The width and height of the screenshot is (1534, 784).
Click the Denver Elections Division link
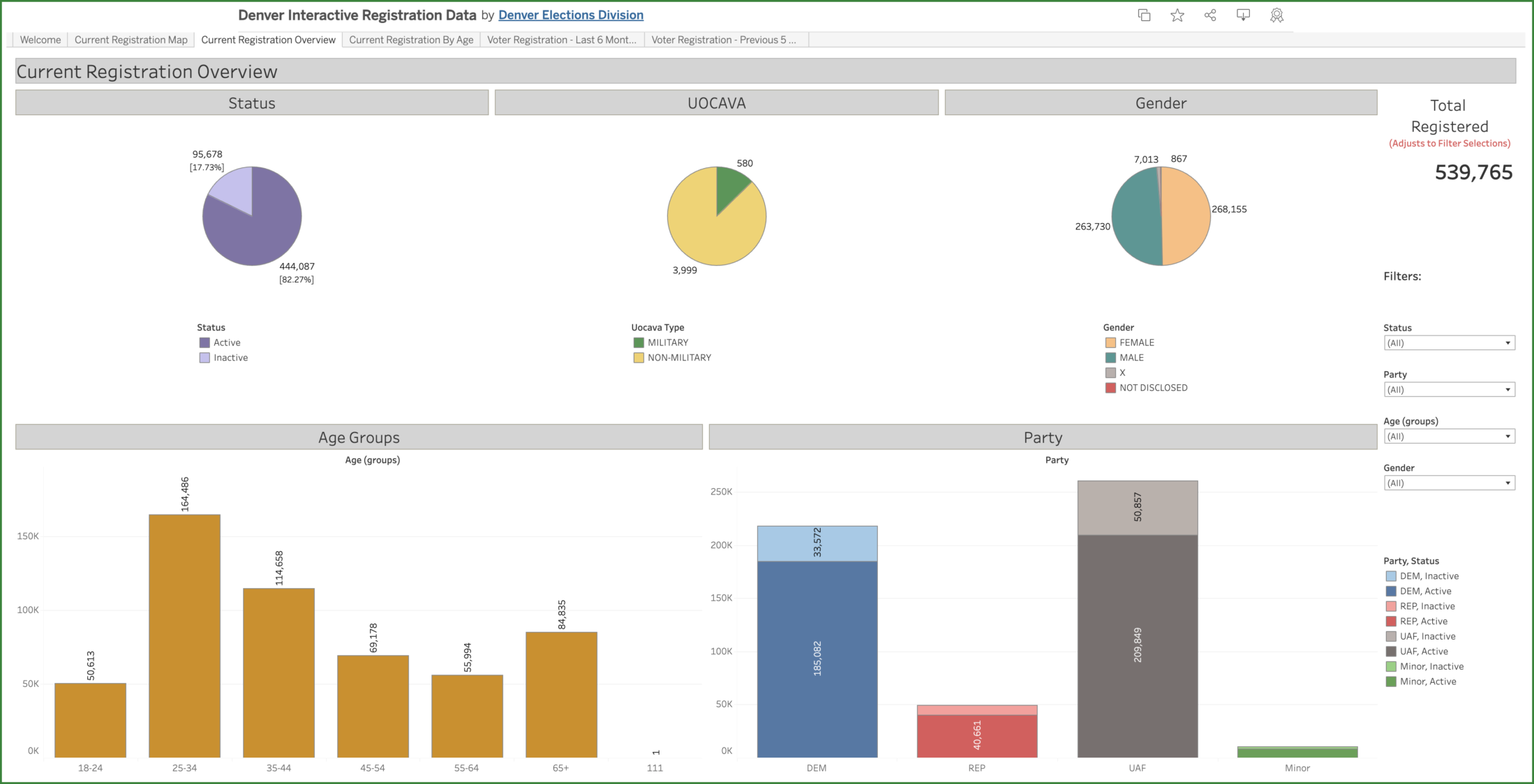click(571, 15)
